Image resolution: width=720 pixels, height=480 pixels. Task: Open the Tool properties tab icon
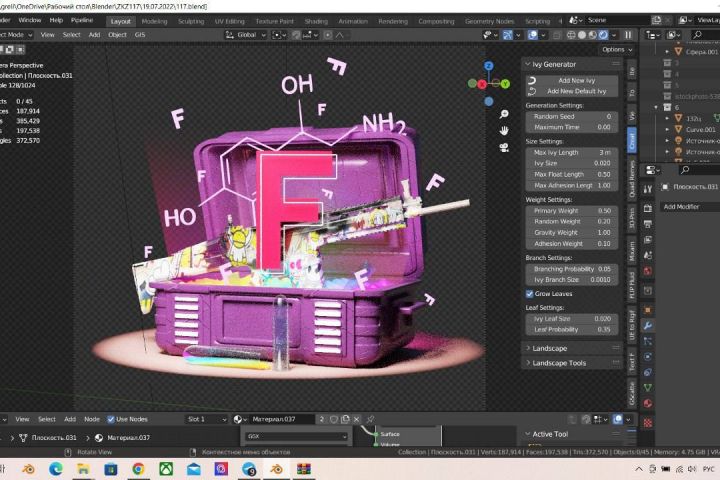[x=647, y=189]
